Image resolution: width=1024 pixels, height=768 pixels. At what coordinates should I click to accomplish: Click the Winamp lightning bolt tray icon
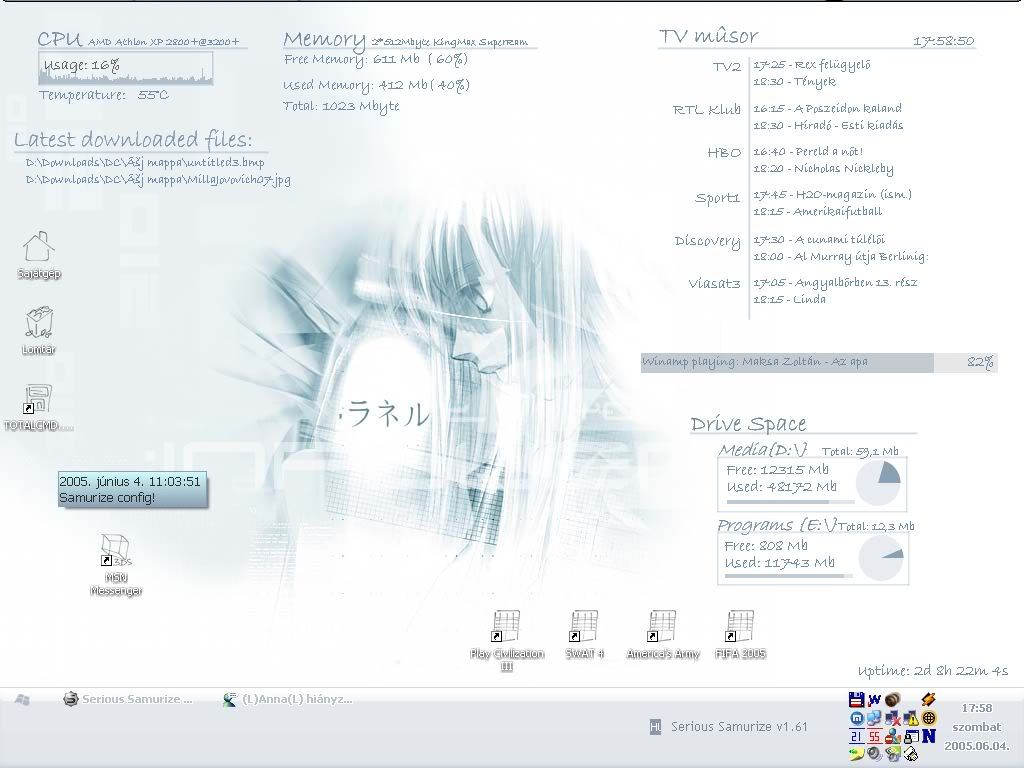pyautogui.click(x=929, y=700)
